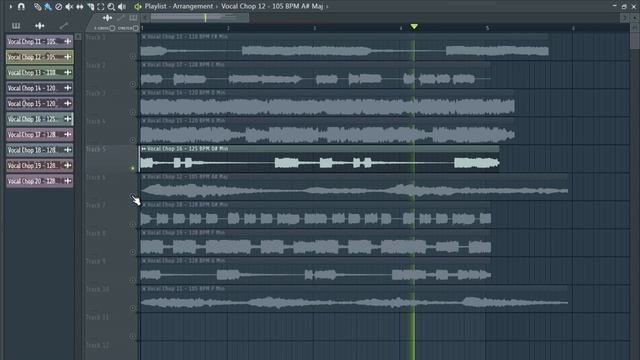
Task: Open clip menu of selected Vocal Chop 16 clip
Action: (144, 149)
